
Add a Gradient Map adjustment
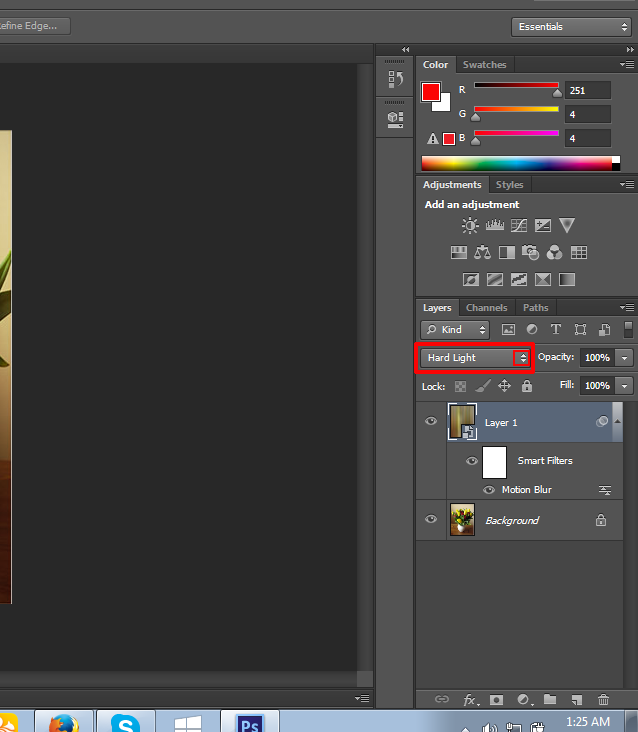[567, 280]
